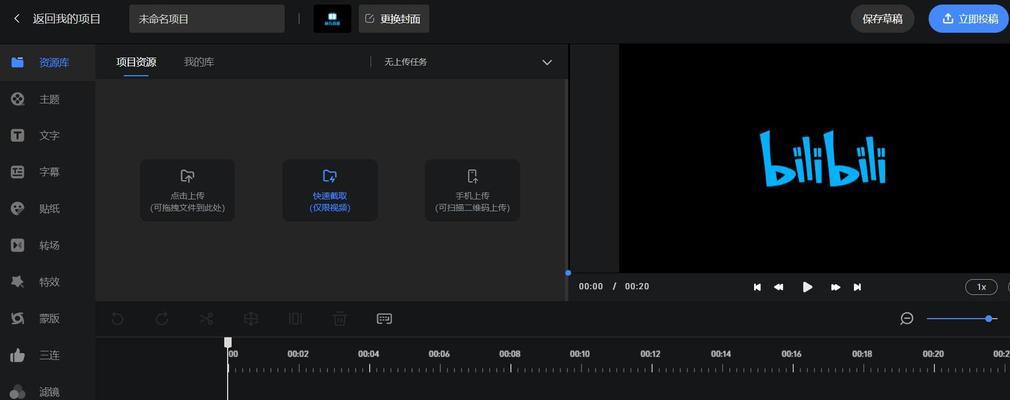The width and height of the screenshot is (1010, 400).
Task: Click the rewind button
Action: 778,287
